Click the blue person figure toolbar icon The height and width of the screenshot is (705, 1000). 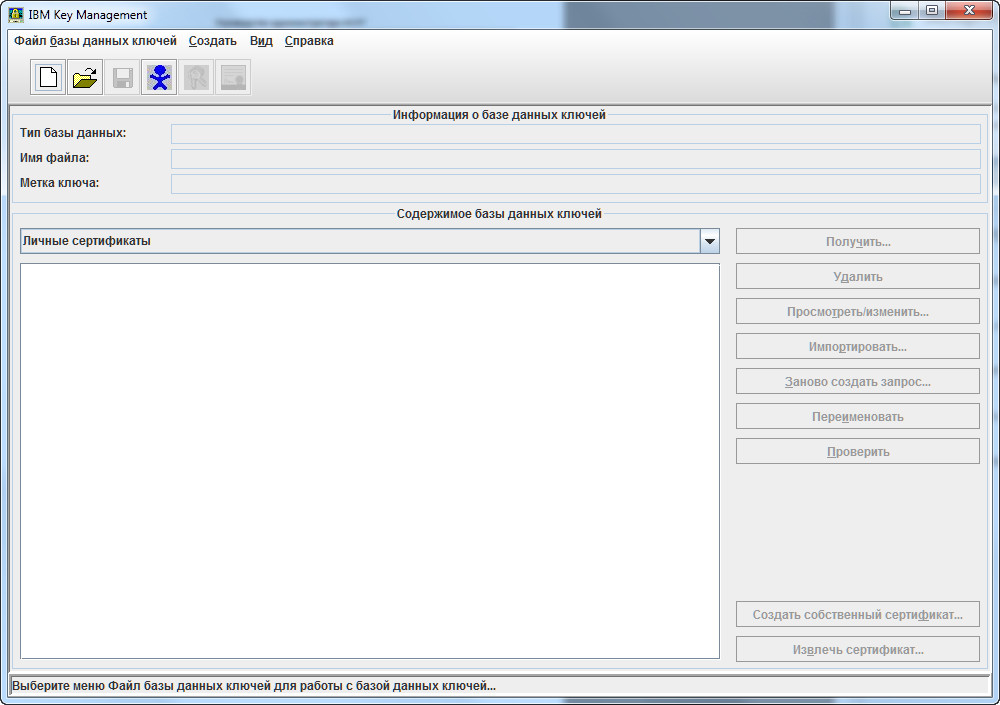[x=159, y=77]
